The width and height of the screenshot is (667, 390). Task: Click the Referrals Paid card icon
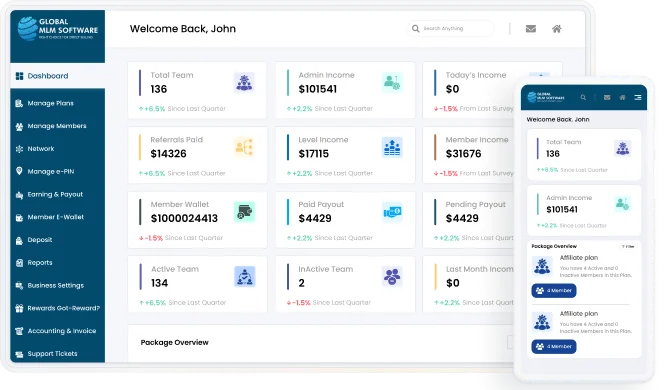point(244,147)
